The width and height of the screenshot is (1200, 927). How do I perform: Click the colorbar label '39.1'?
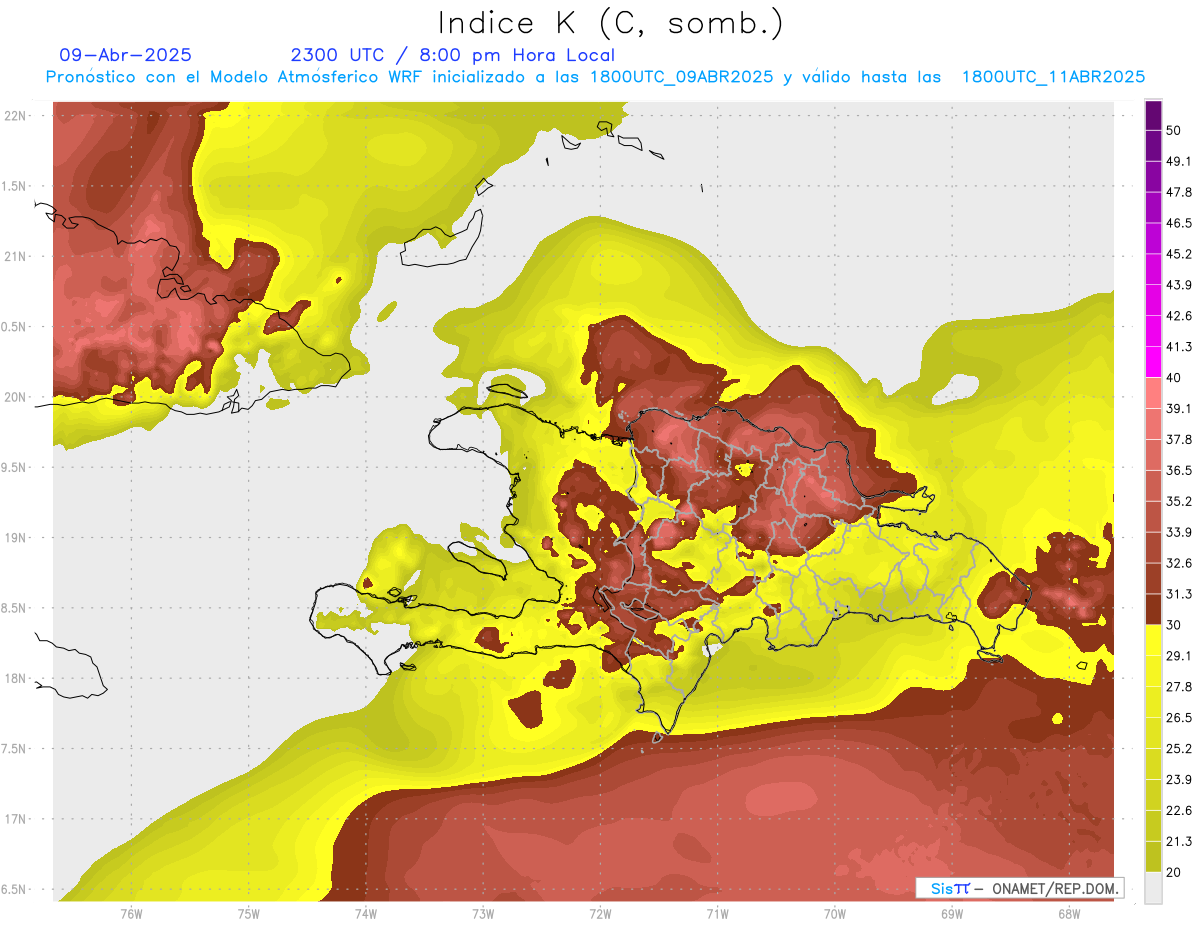pyautogui.click(x=1179, y=409)
